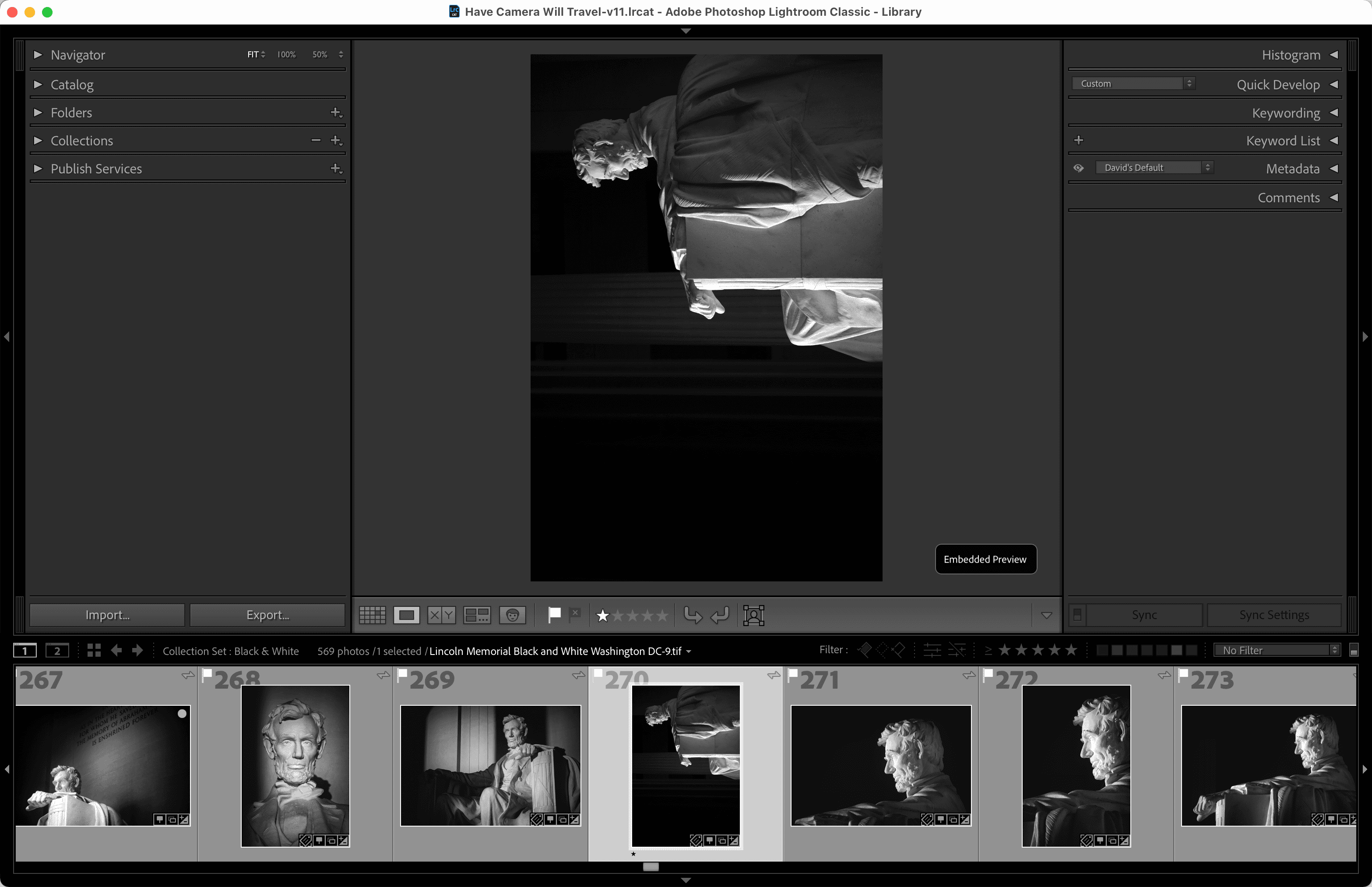Open David's Default metadata set dropdown
1372x887 pixels.
click(x=1154, y=168)
